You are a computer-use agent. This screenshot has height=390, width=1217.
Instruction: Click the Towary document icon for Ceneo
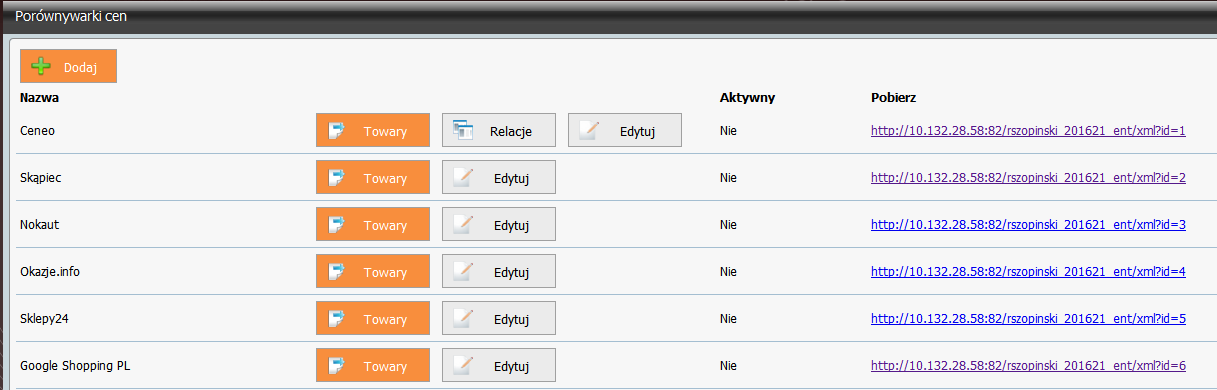(x=337, y=130)
